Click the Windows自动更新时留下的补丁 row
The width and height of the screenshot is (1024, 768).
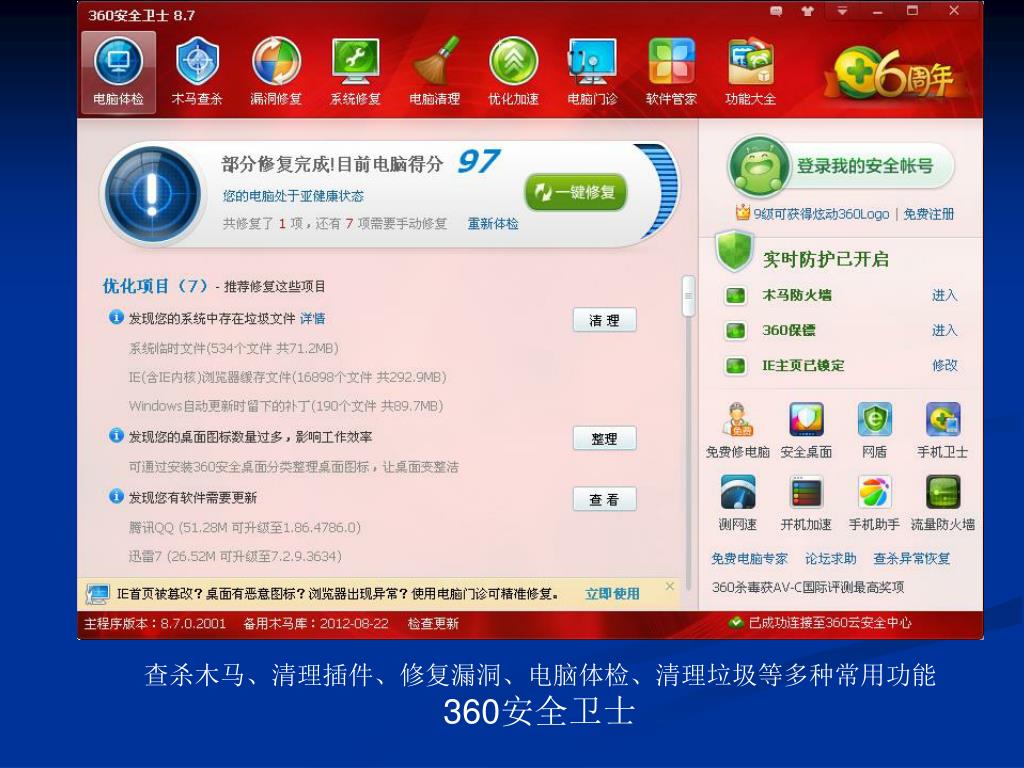[x=286, y=406]
